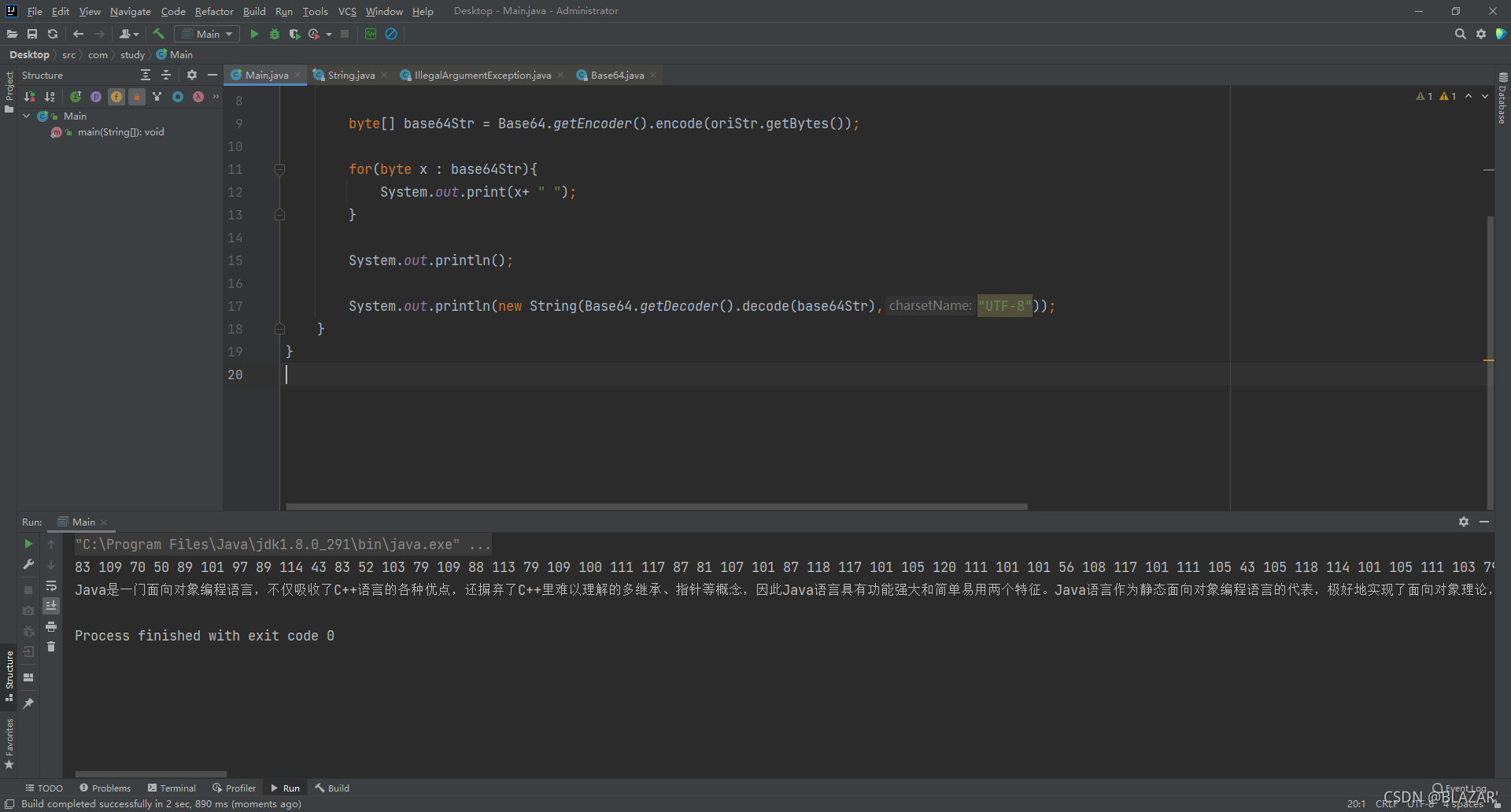Open the Build tool window
The height and width of the screenshot is (812, 1511).
tap(332, 788)
